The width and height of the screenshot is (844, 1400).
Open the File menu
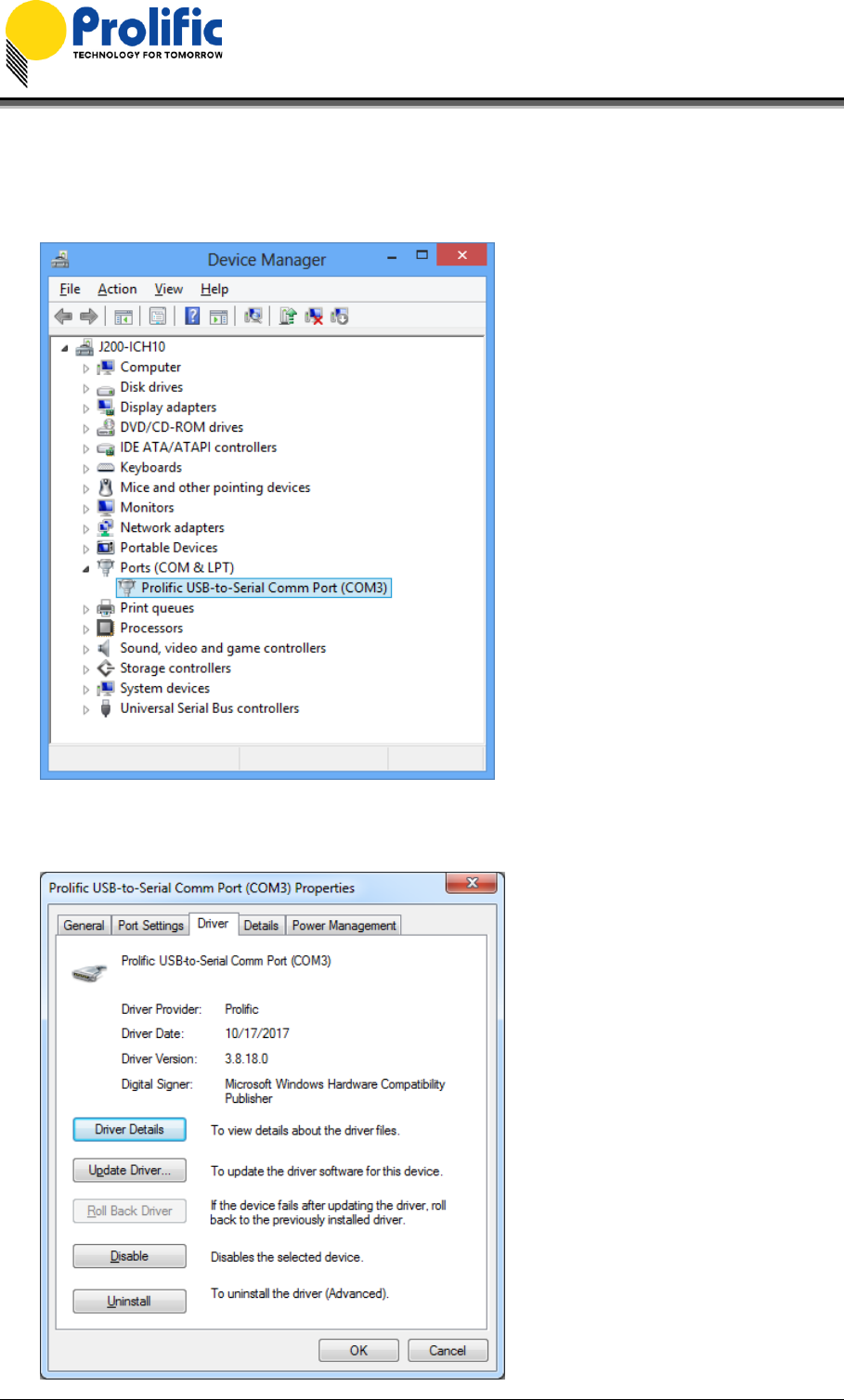tap(70, 289)
